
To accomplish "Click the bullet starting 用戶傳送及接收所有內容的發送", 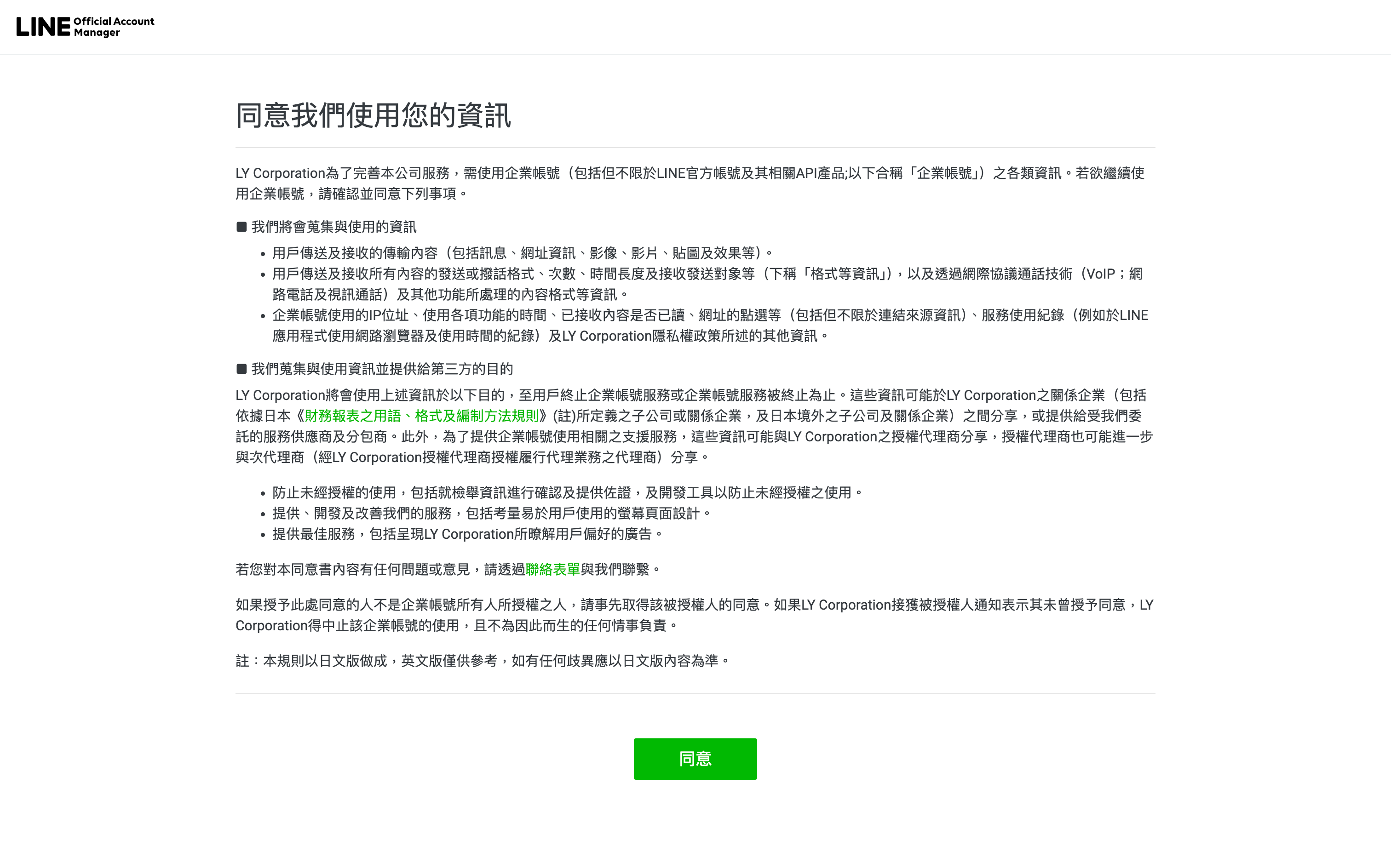I will click(707, 284).
